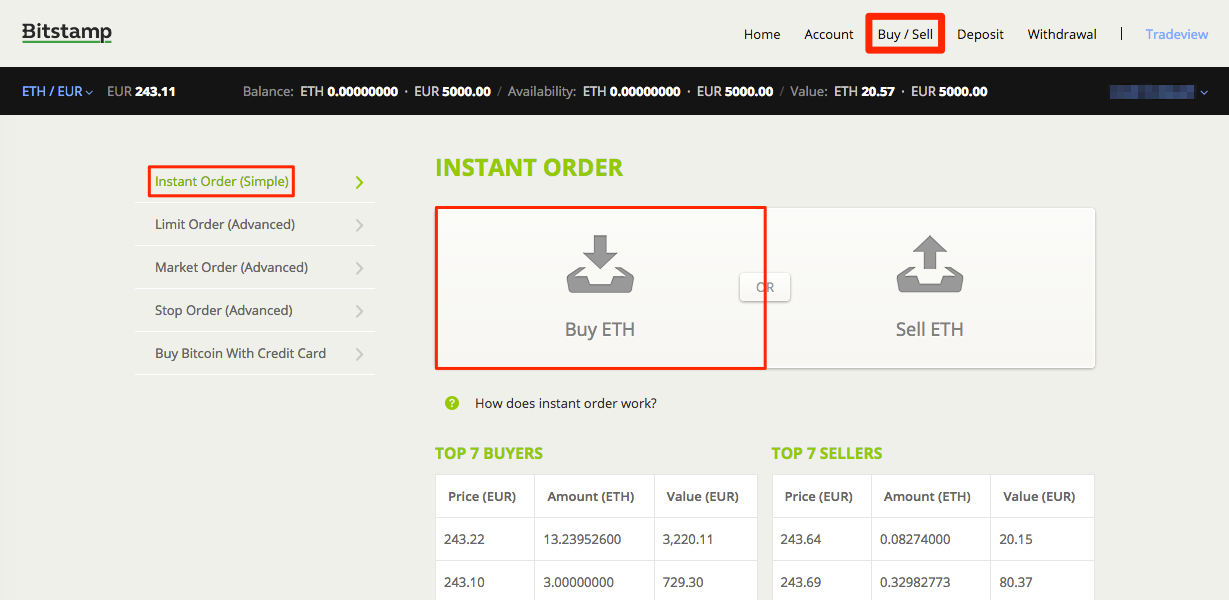Select Limit Order (Advanced) in sidebar
1229x600 pixels.
[225, 224]
